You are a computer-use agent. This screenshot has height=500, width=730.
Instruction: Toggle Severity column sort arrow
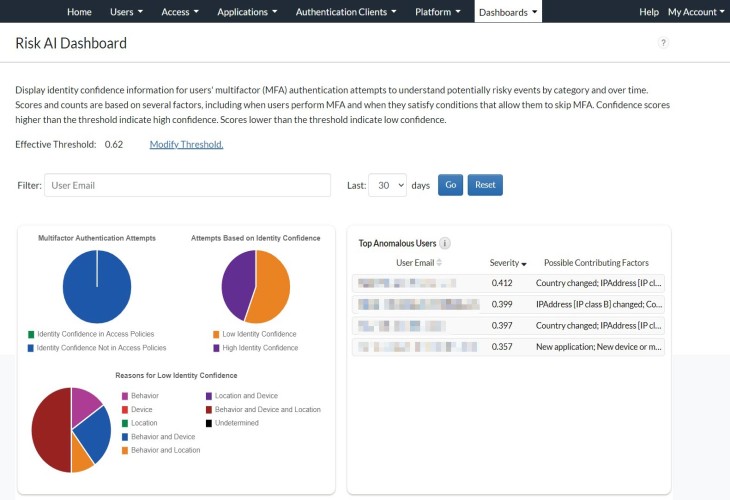click(x=524, y=264)
